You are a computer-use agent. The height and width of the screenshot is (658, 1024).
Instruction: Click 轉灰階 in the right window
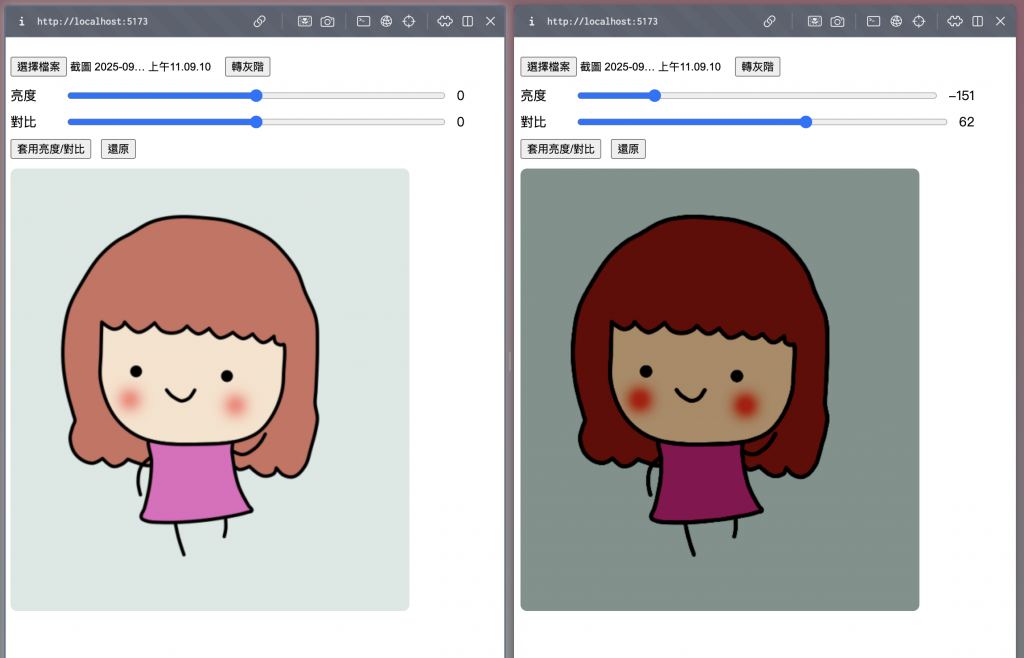(x=758, y=67)
